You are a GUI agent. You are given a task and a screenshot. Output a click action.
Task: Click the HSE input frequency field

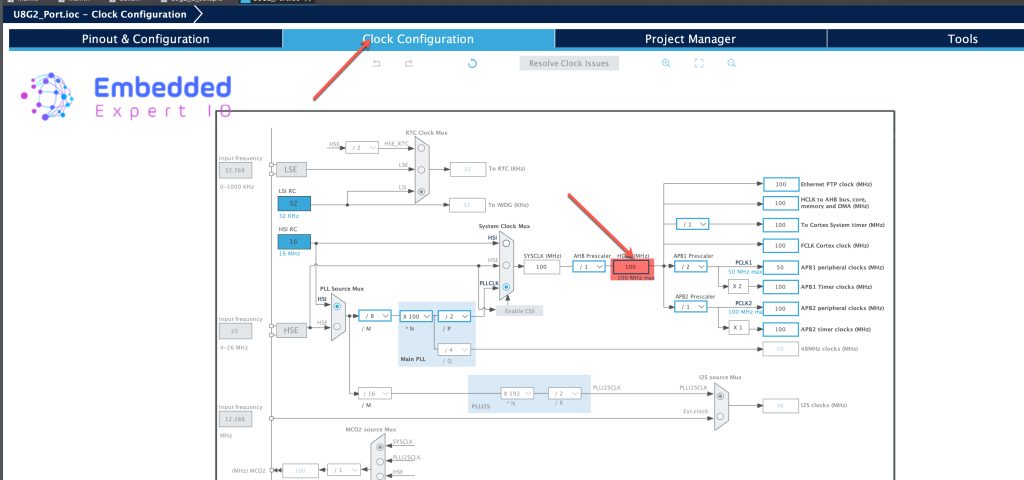point(235,330)
